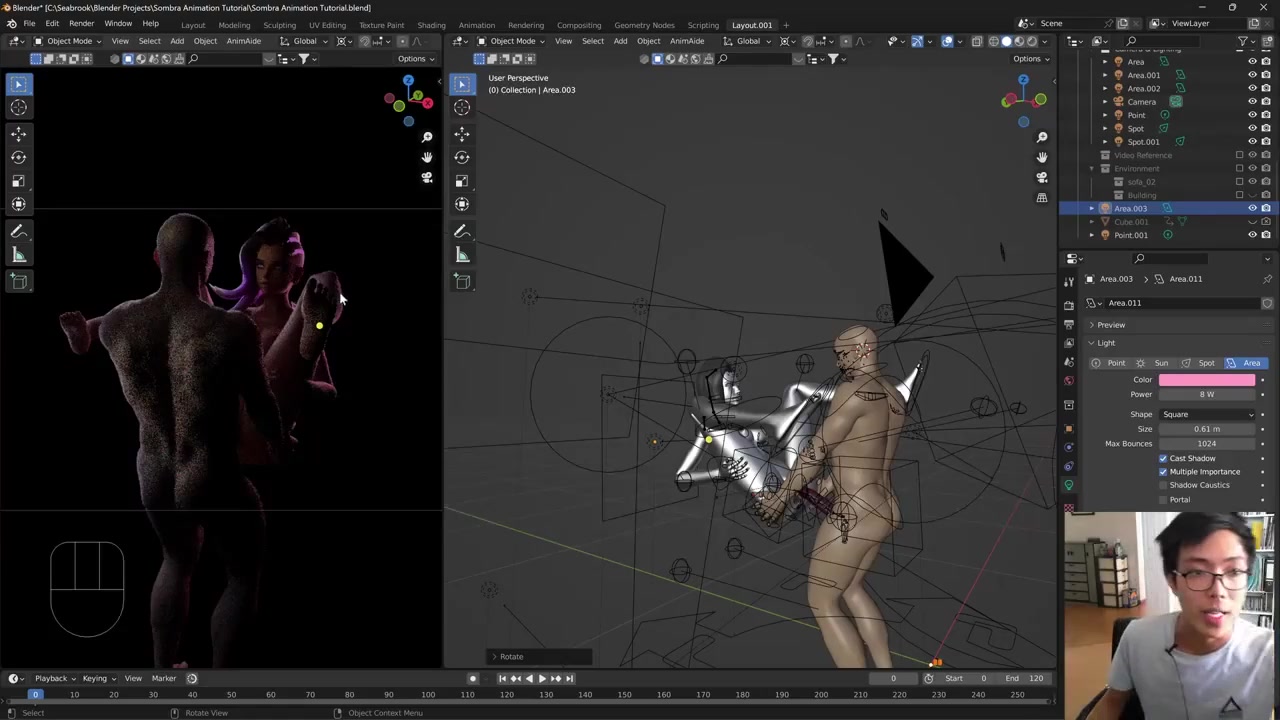Image resolution: width=1280 pixels, height=720 pixels.
Task: Toggle the Cast Shadow checkbox
Action: pos(1163,458)
